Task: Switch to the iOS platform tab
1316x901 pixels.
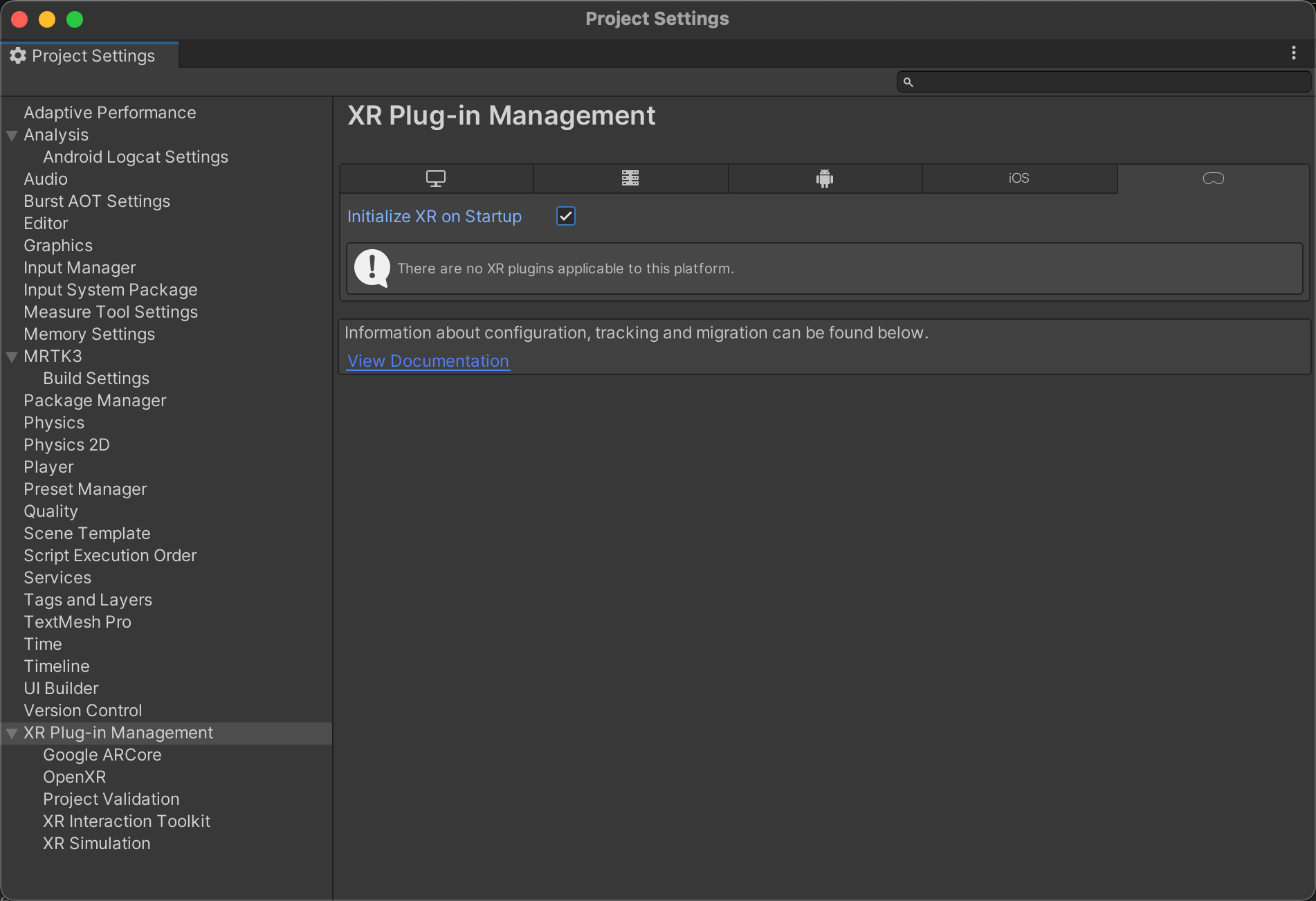Action: [1018, 179]
